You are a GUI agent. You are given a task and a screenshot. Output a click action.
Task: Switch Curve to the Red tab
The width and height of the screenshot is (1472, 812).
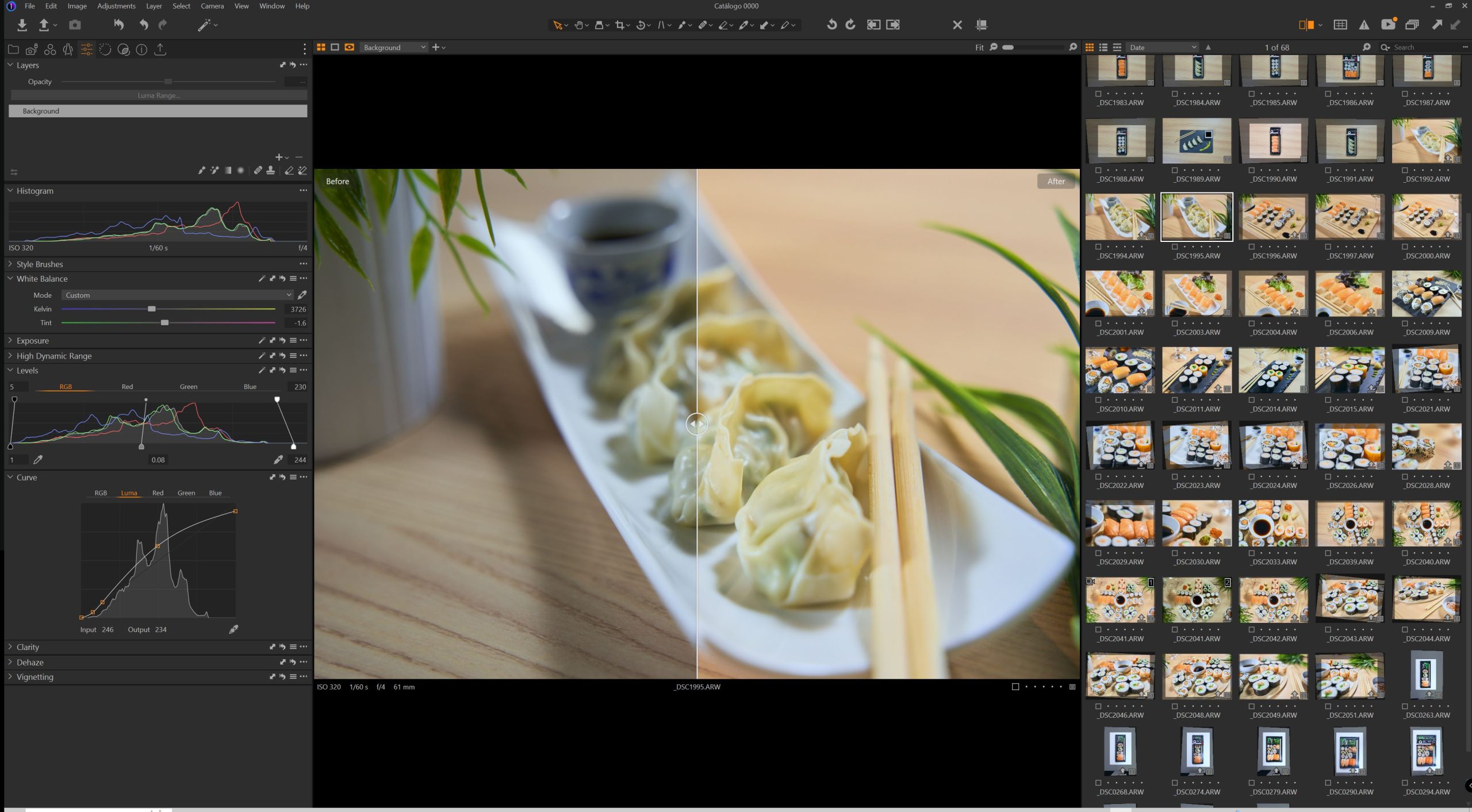(158, 493)
